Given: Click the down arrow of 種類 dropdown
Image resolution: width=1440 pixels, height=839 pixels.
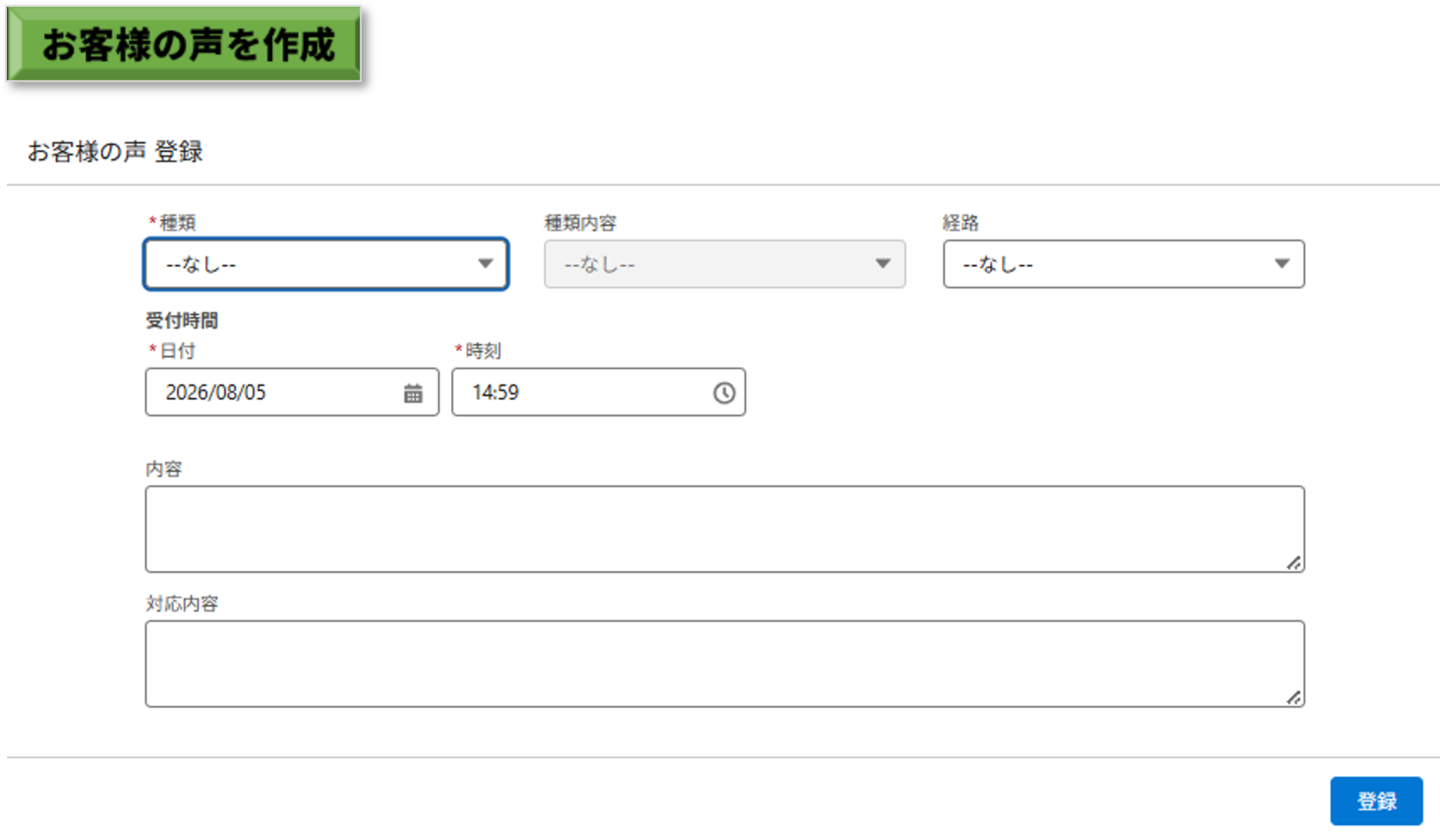Looking at the screenshot, I should tap(484, 264).
